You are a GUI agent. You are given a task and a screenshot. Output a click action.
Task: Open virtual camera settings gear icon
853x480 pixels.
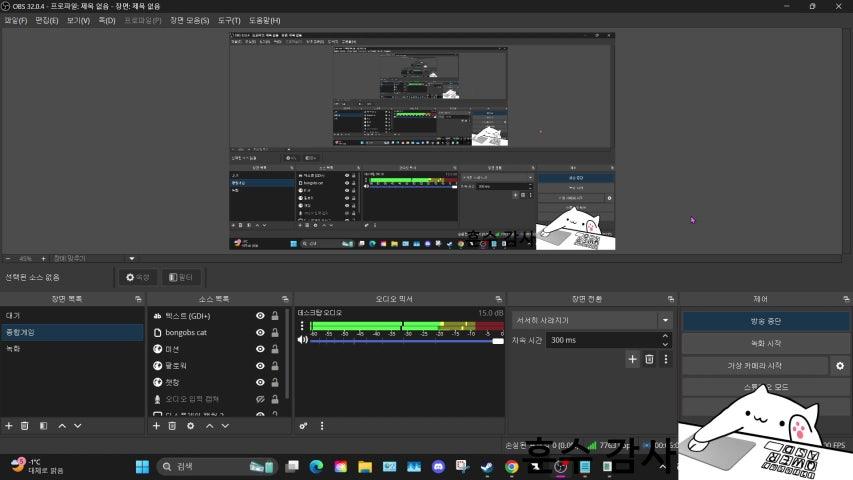839,366
